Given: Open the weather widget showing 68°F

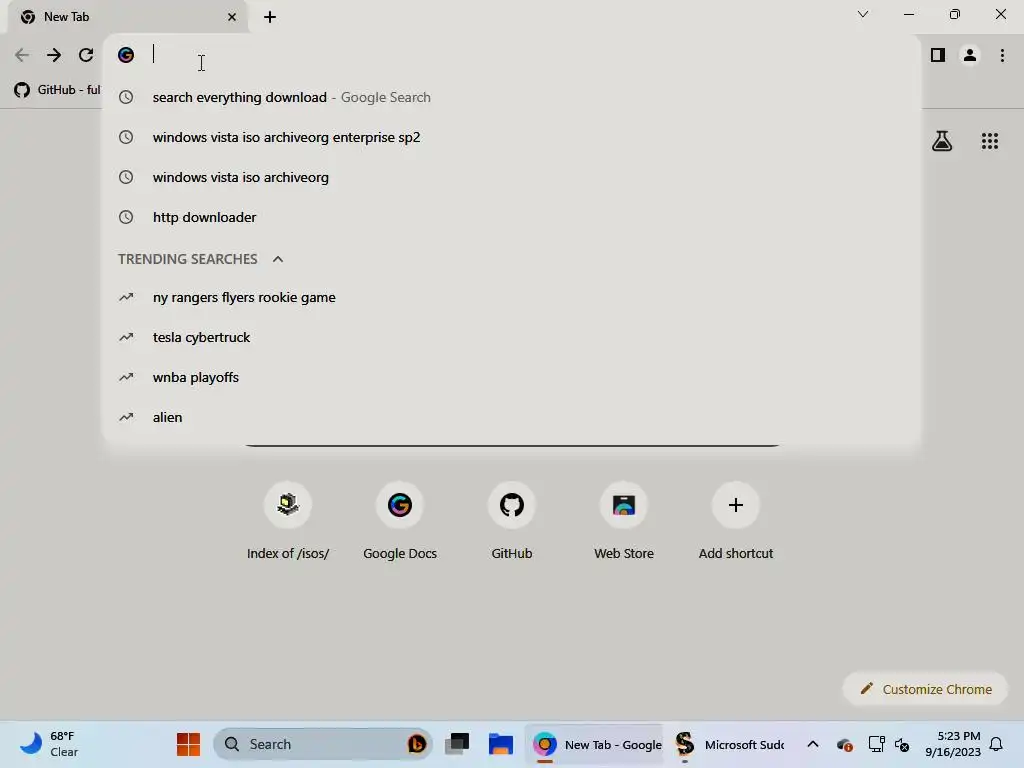Looking at the screenshot, I should (49, 744).
